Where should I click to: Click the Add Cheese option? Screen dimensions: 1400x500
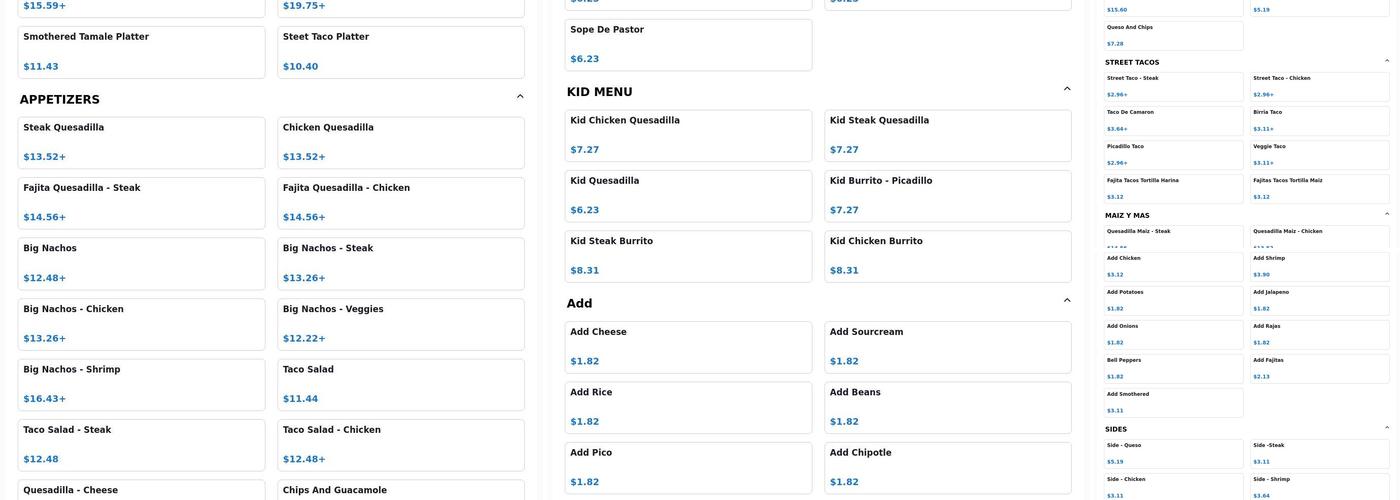click(x=688, y=347)
